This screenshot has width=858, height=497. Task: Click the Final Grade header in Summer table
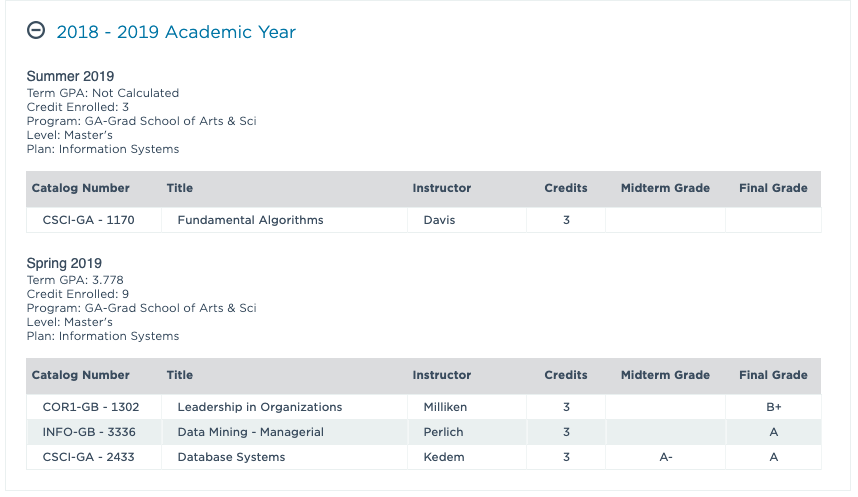[x=773, y=188]
